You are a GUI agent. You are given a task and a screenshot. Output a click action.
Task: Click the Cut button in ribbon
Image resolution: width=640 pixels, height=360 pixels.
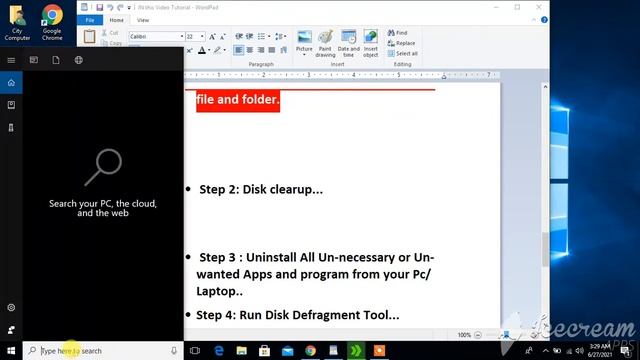[x=110, y=33]
